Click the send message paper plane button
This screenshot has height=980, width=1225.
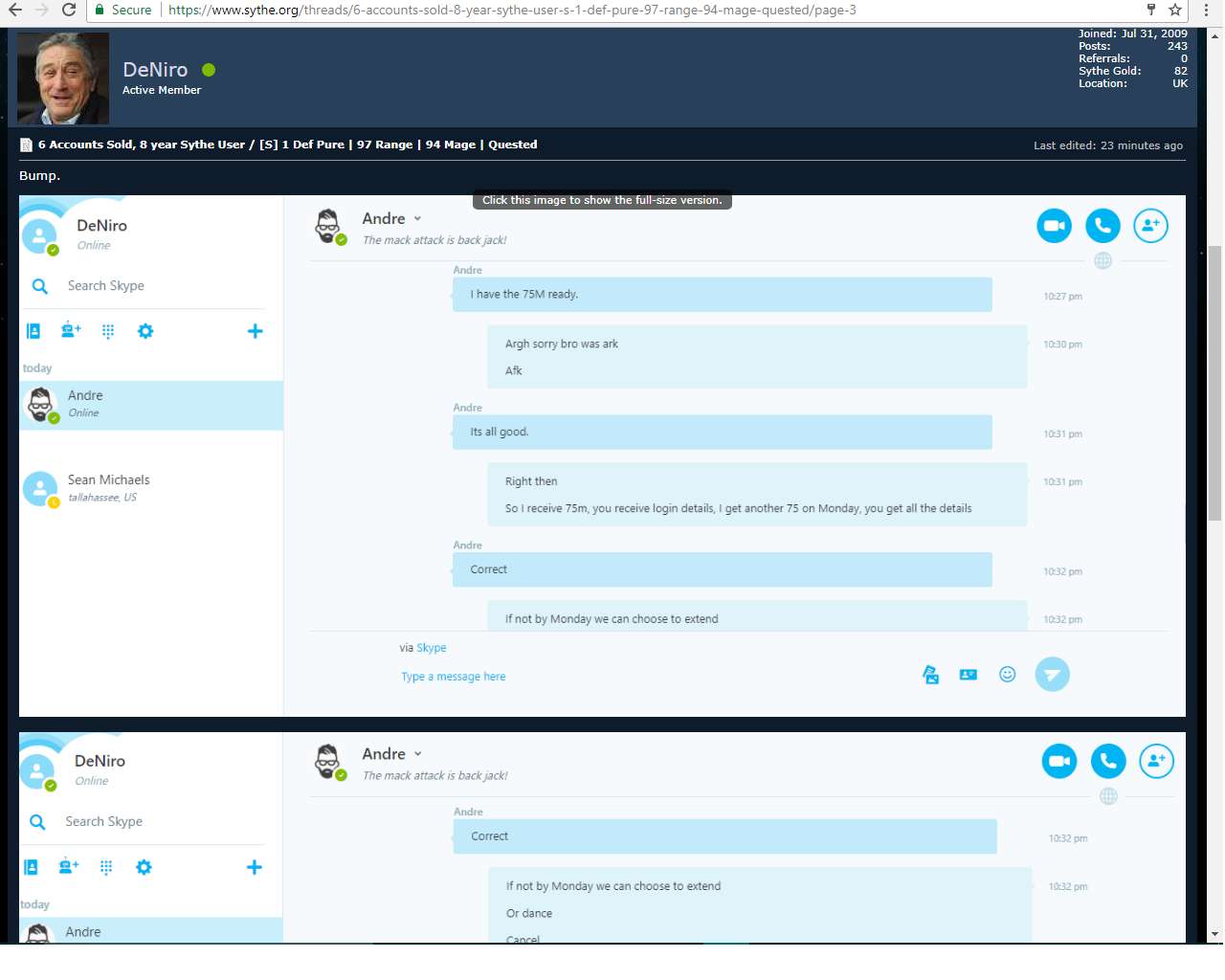[1052, 675]
